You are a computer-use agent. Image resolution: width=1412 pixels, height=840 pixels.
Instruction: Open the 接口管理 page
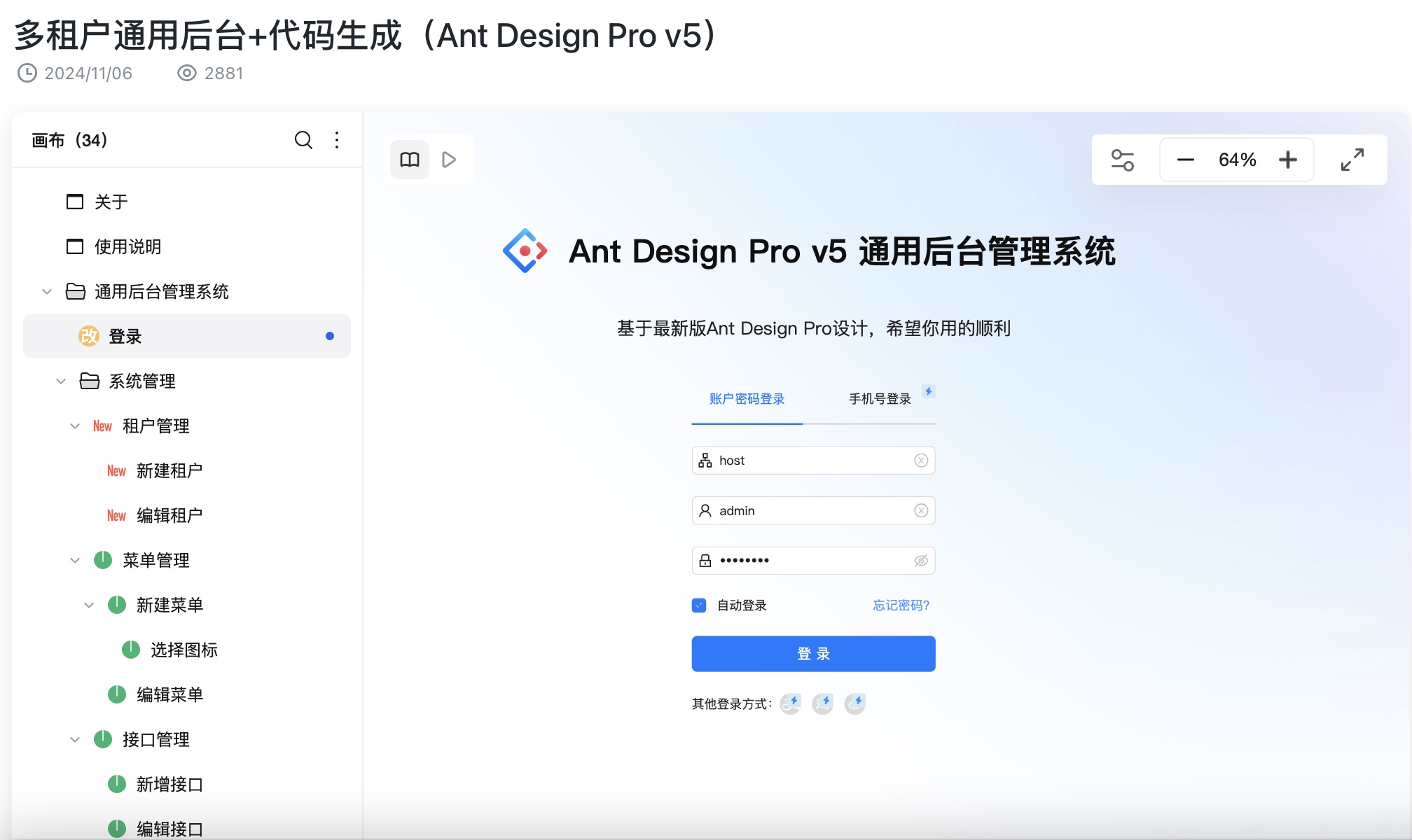[156, 739]
